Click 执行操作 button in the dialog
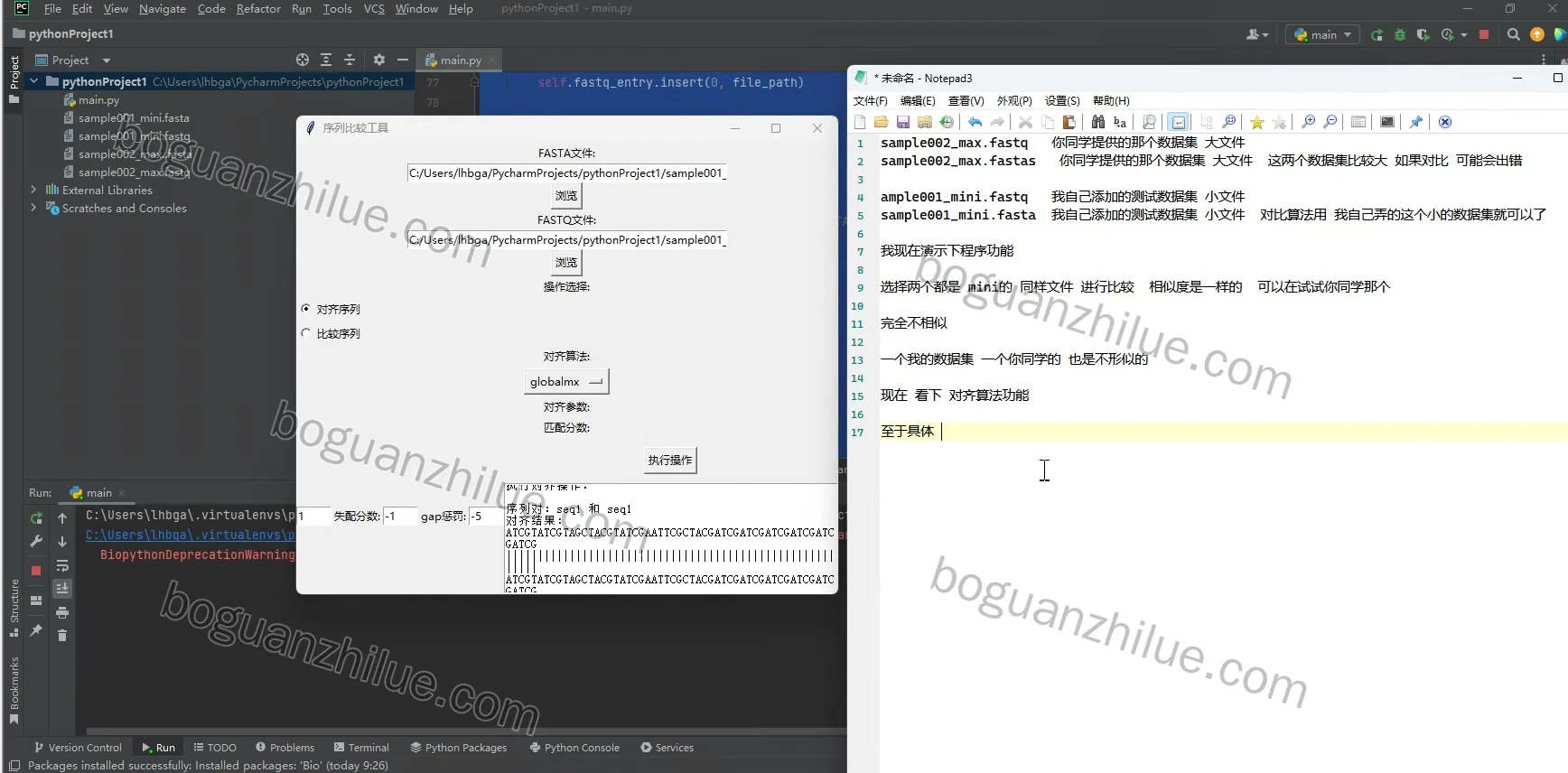This screenshot has height=773, width=1568. pyautogui.click(x=670, y=461)
